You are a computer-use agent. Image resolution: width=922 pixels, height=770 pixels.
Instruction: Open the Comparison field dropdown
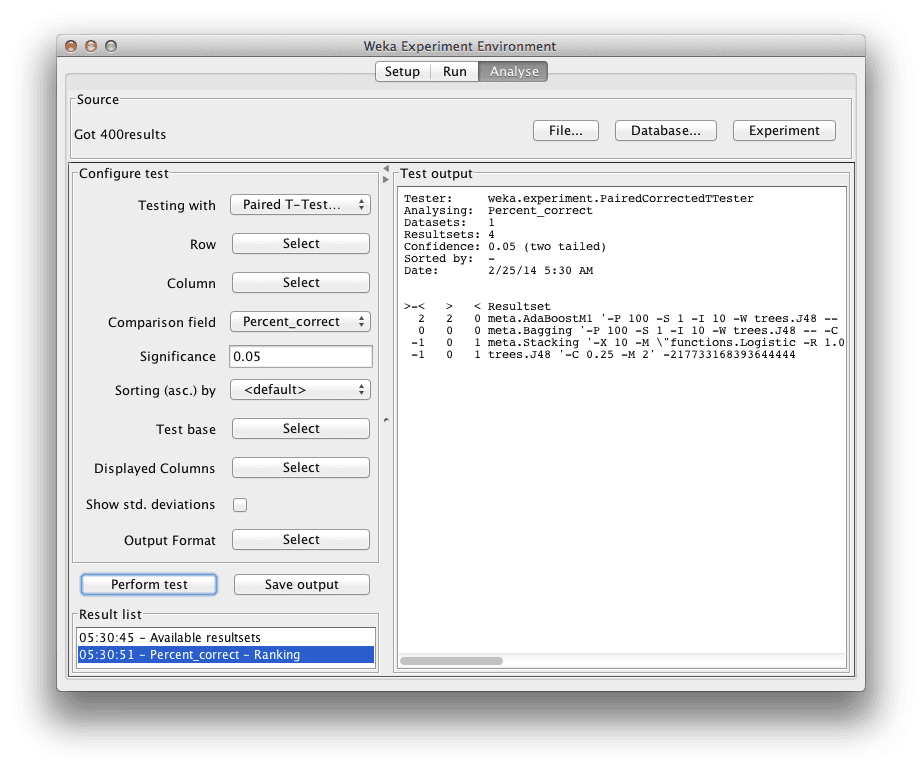300,322
